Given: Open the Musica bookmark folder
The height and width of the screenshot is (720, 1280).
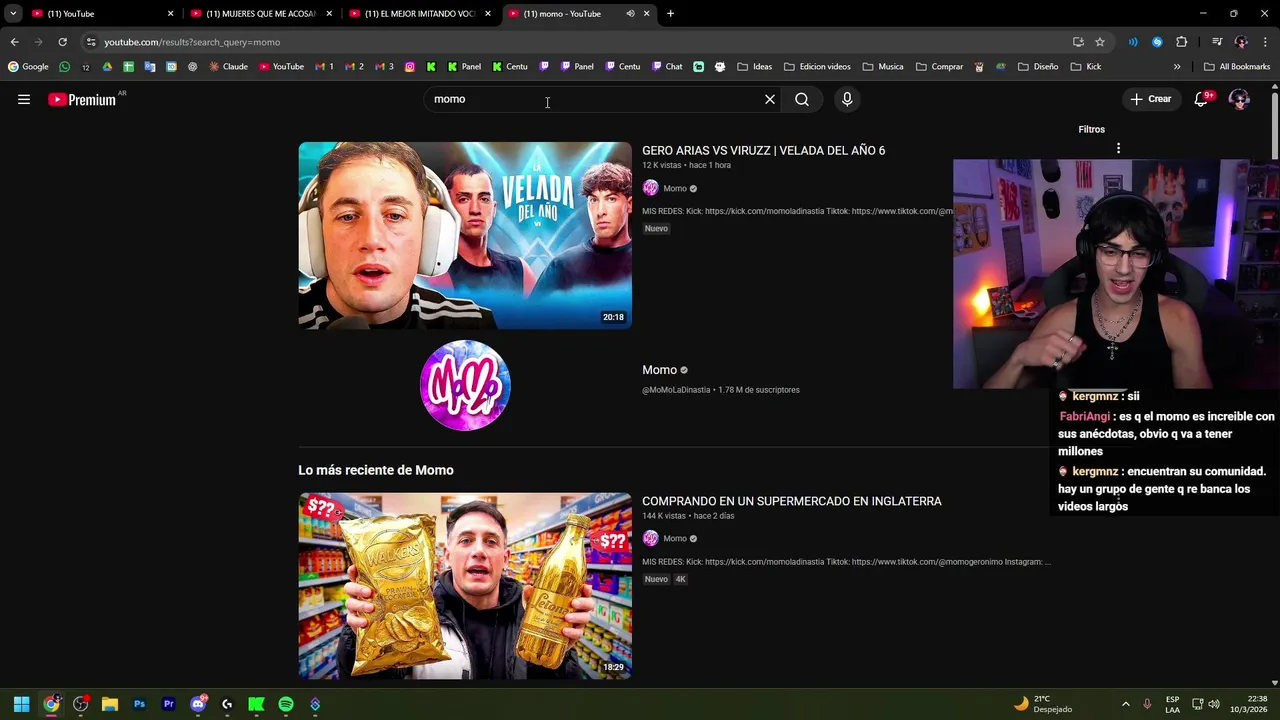Looking at the screenshot, I should 883,67.
